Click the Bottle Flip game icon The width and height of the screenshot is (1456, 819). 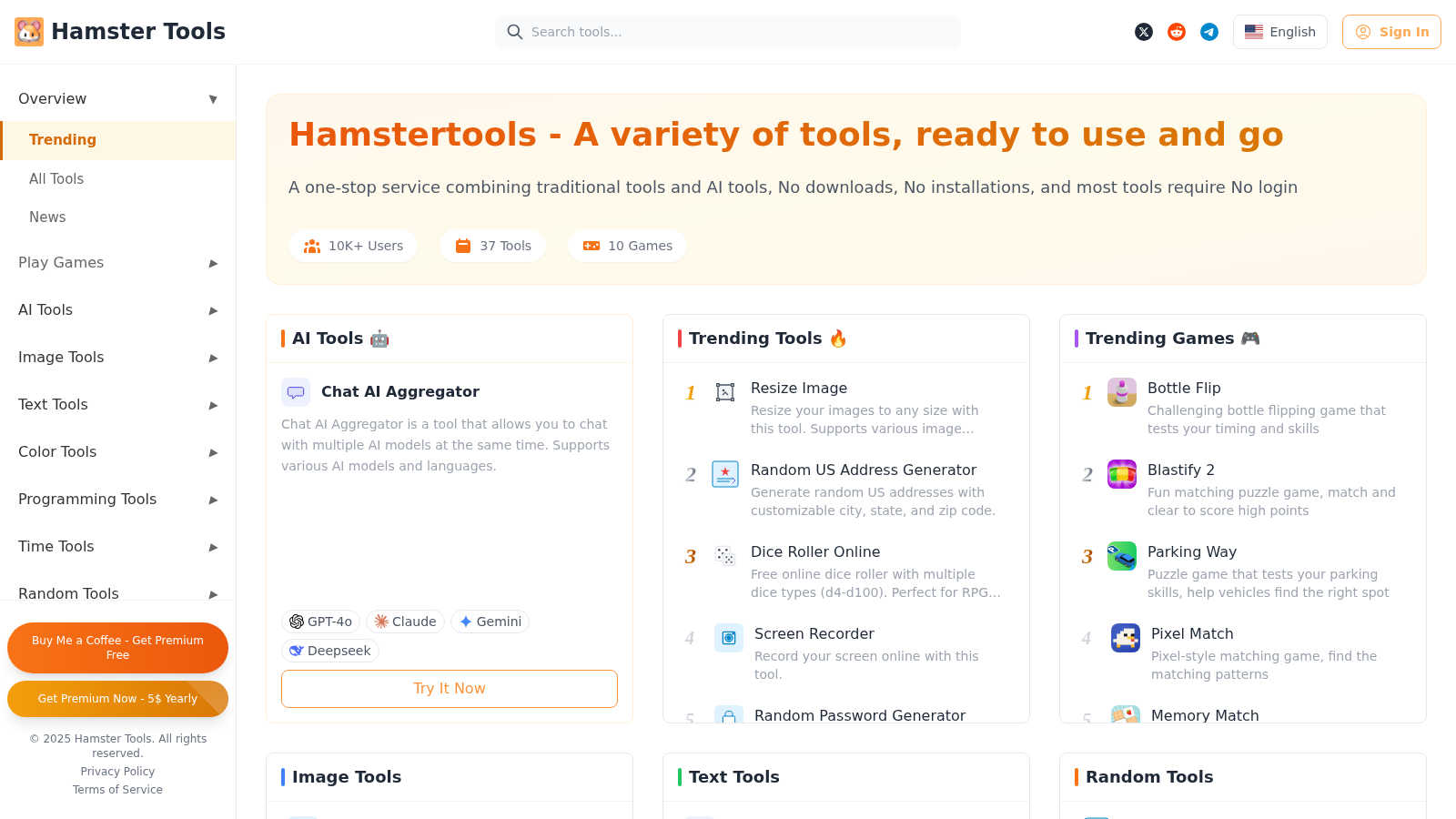tap(1122, 392)
